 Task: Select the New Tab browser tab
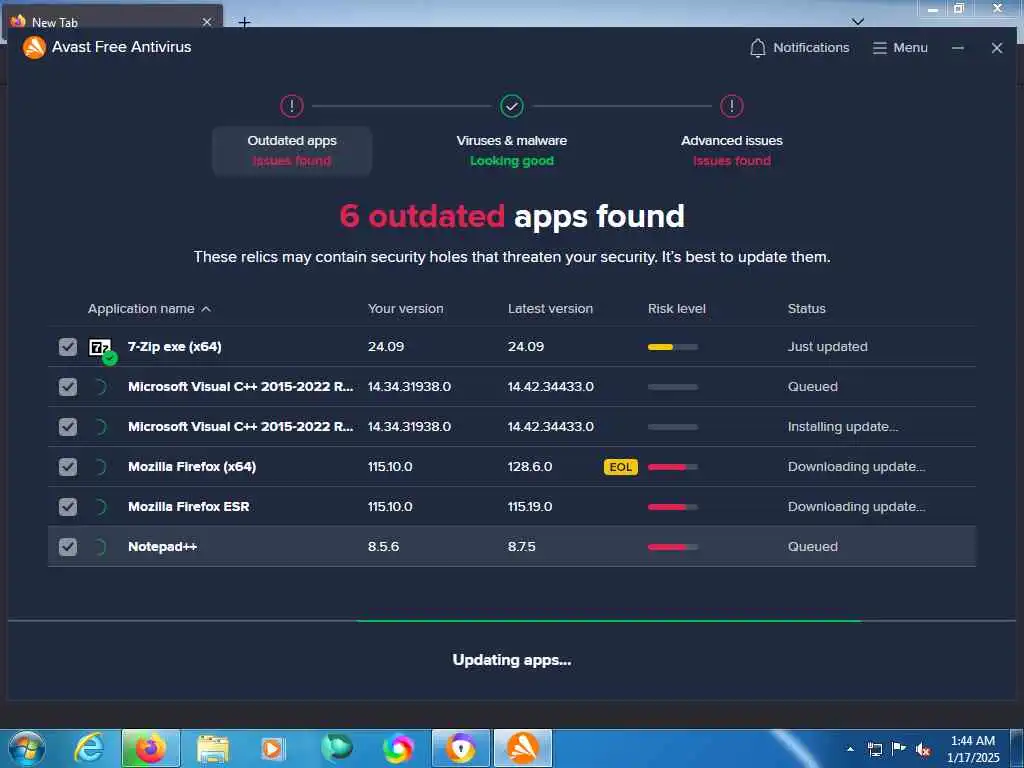tap(112, 21)
